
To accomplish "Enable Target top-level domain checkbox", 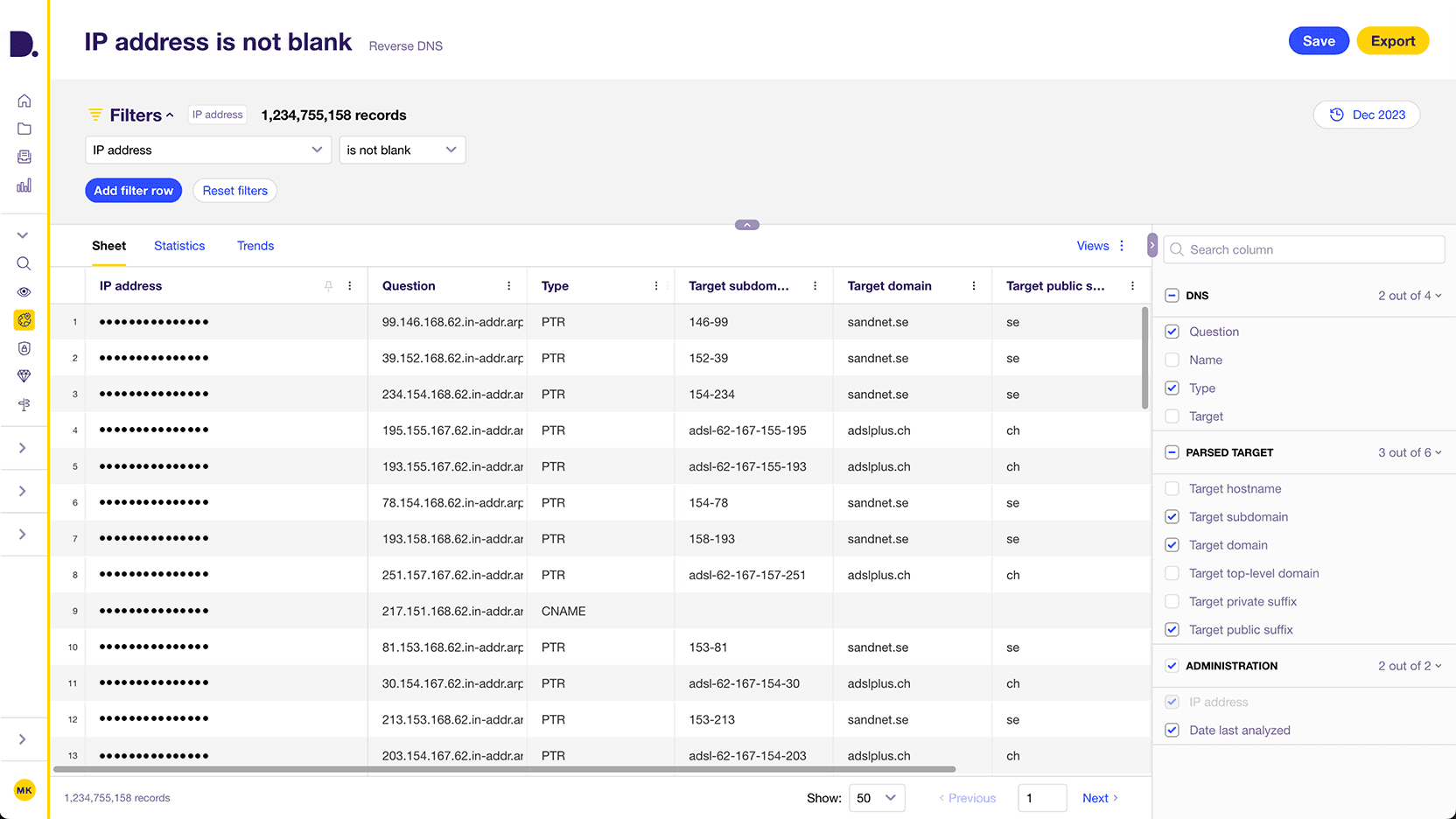I will 1172,573.
